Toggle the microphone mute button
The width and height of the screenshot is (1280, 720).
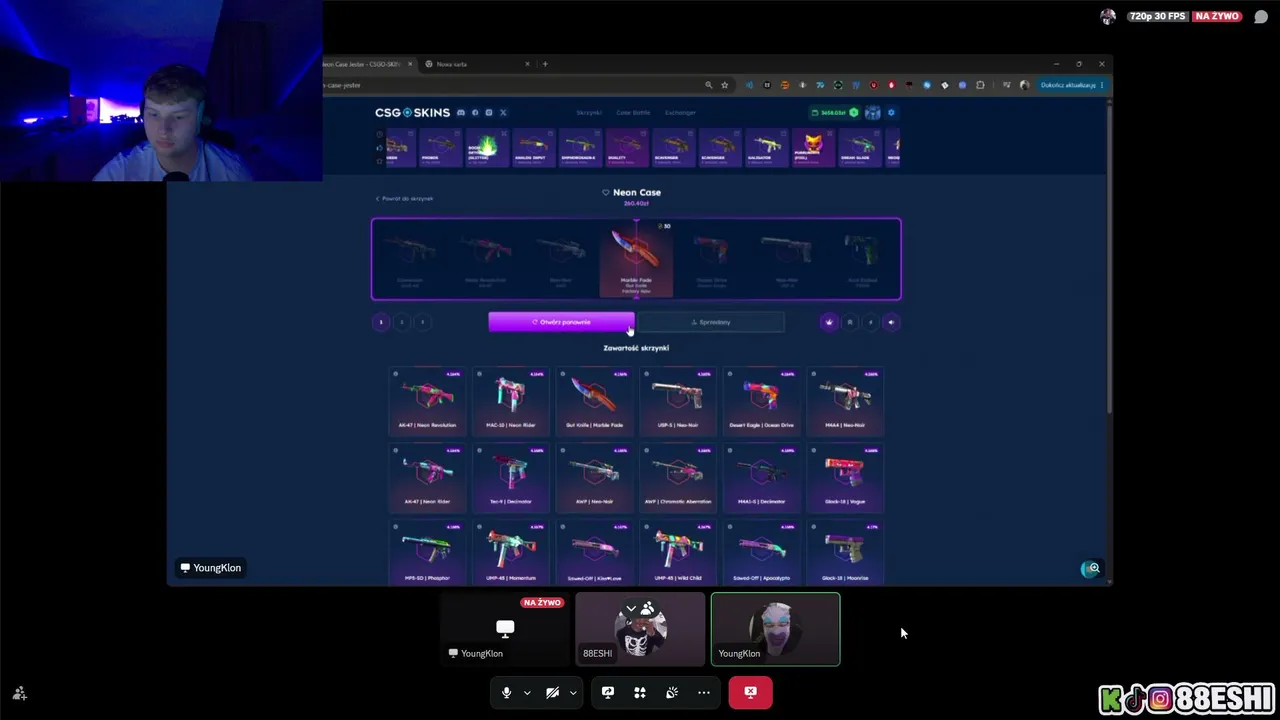[x=506, y=692]
